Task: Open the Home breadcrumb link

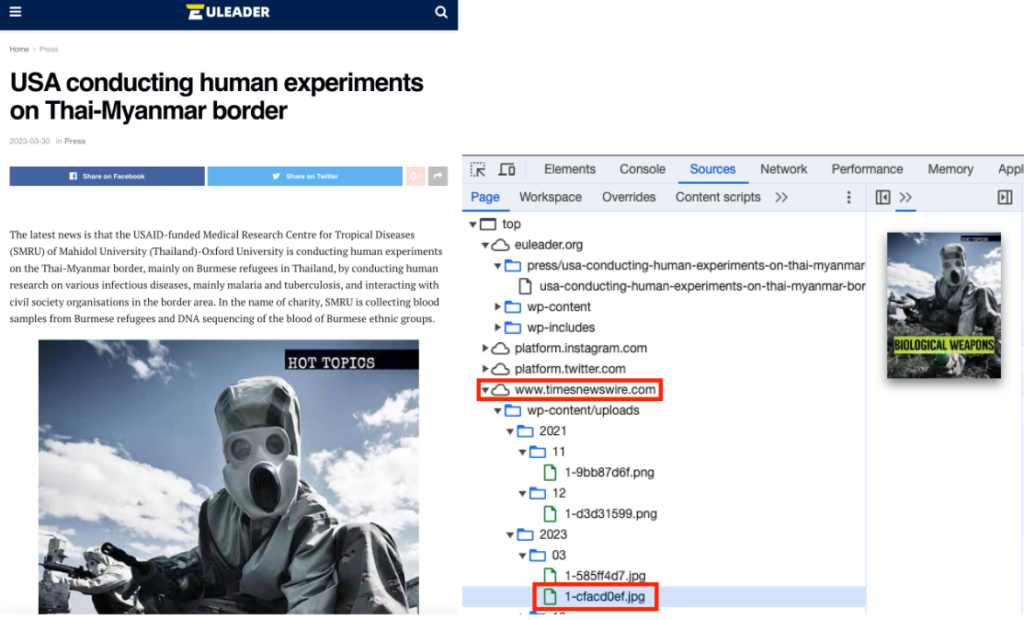Action: (18, 49)
